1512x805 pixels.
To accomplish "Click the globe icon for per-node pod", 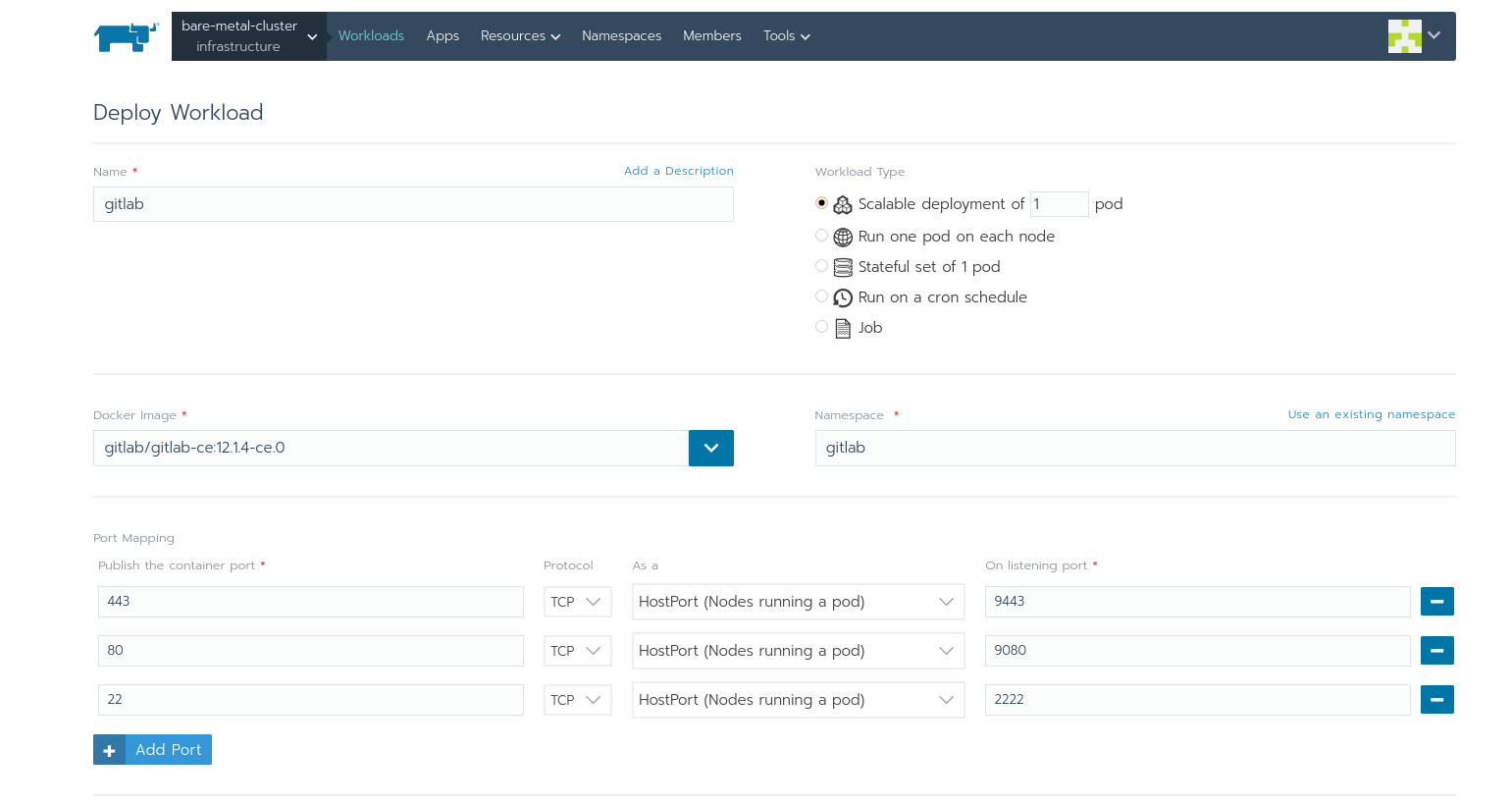I will coord(843,237).
